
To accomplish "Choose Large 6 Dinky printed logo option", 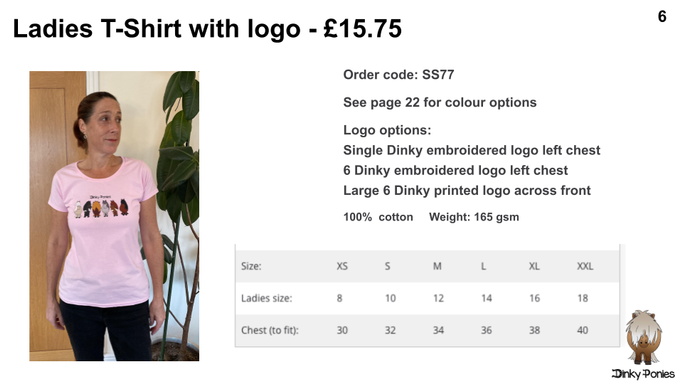I will coord(467,190).
